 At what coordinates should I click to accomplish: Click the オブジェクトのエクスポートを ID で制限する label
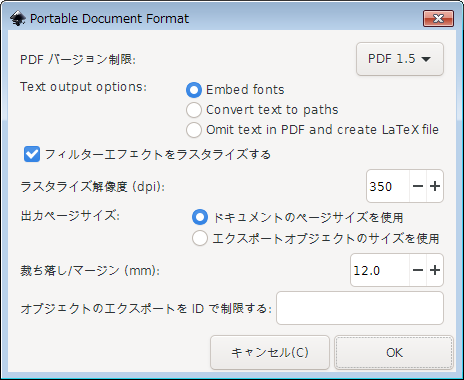(146, 308)
